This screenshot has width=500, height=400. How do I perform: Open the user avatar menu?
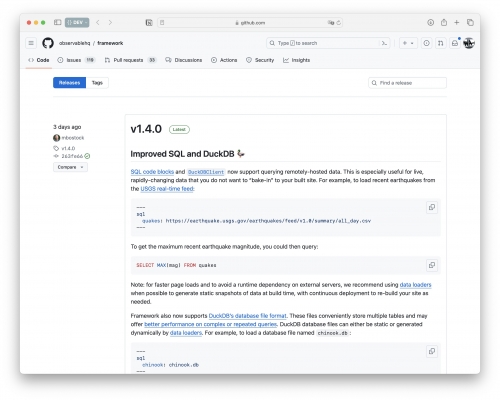click(x=469, y=43)
